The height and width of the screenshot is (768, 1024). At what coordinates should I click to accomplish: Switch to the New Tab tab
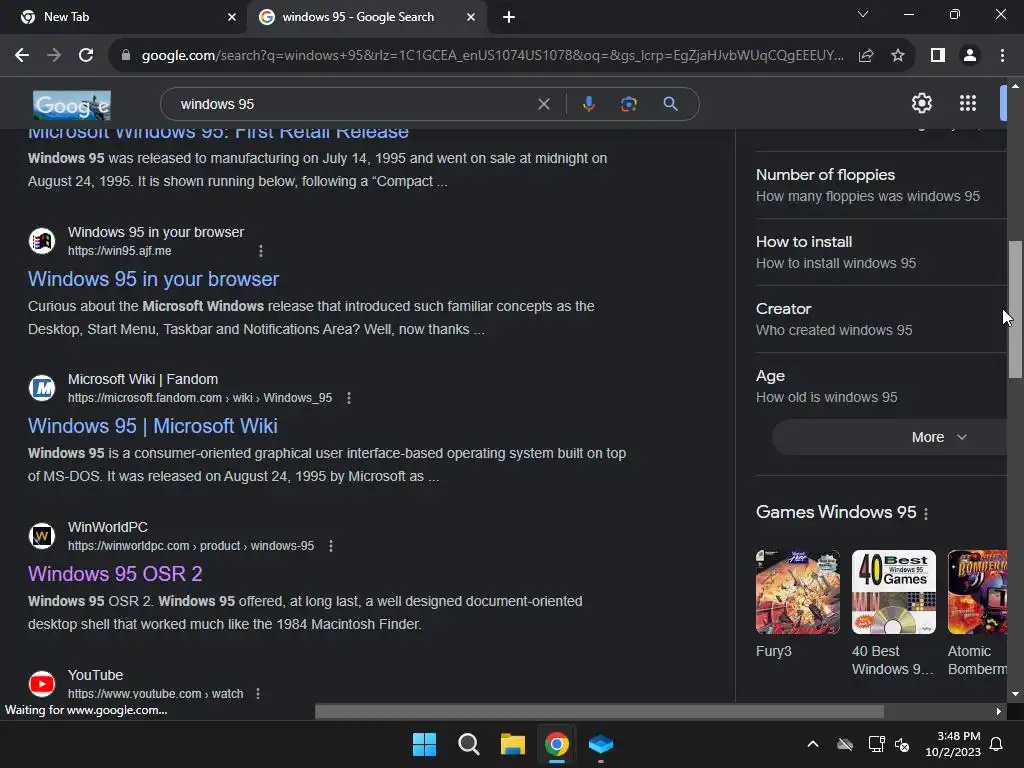pos(122,17)
